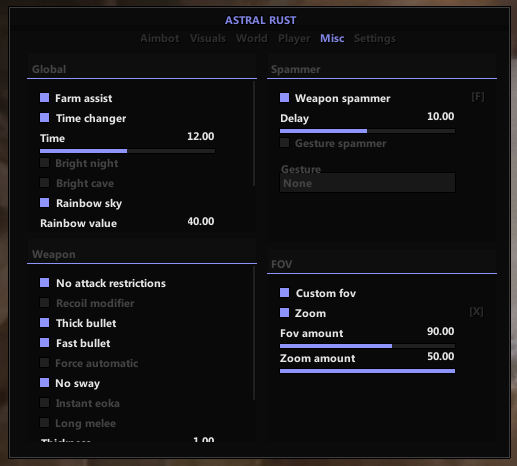The height and width of the screenshot is (466, 517).
Task: Disable the Farm assist checkbox
Action: [x=45, y=98]
